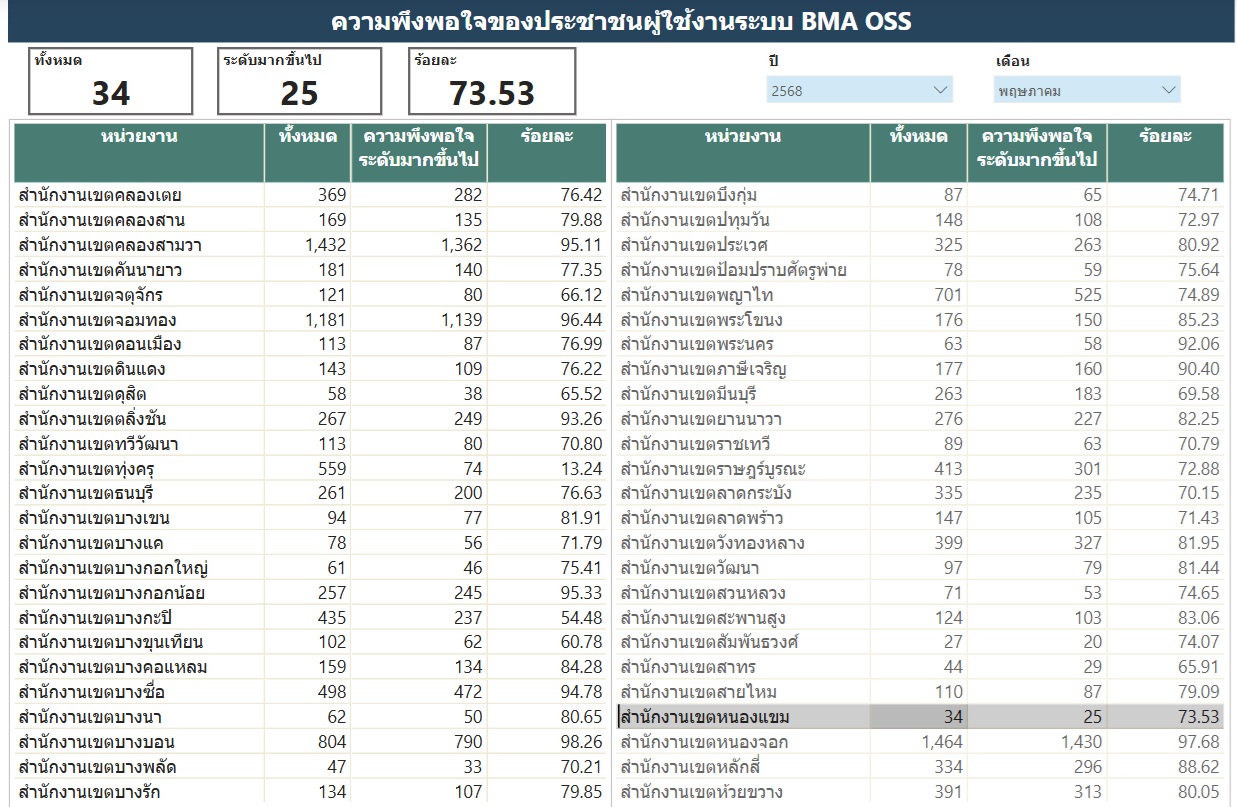Select the สำนักงานเขตทุ่งครุ row
This screenshot has width=1237, height=807.
click(100, 469)
